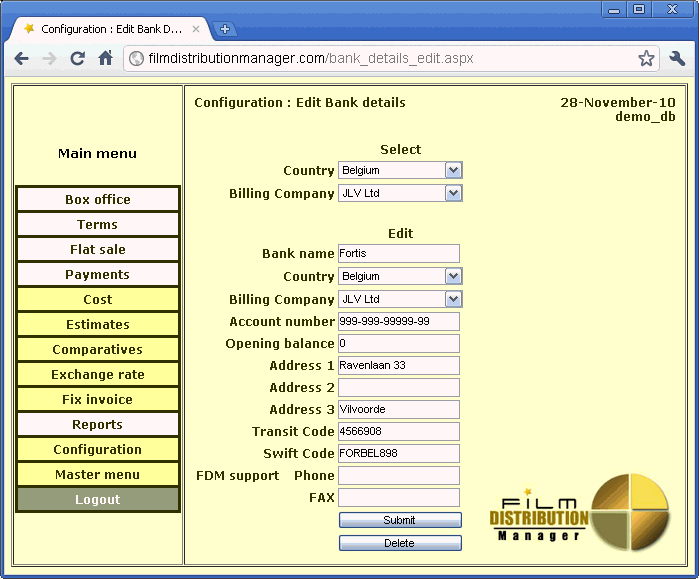Open a new tab with plus button
This screenshot has width=699, height=579.
224,29
